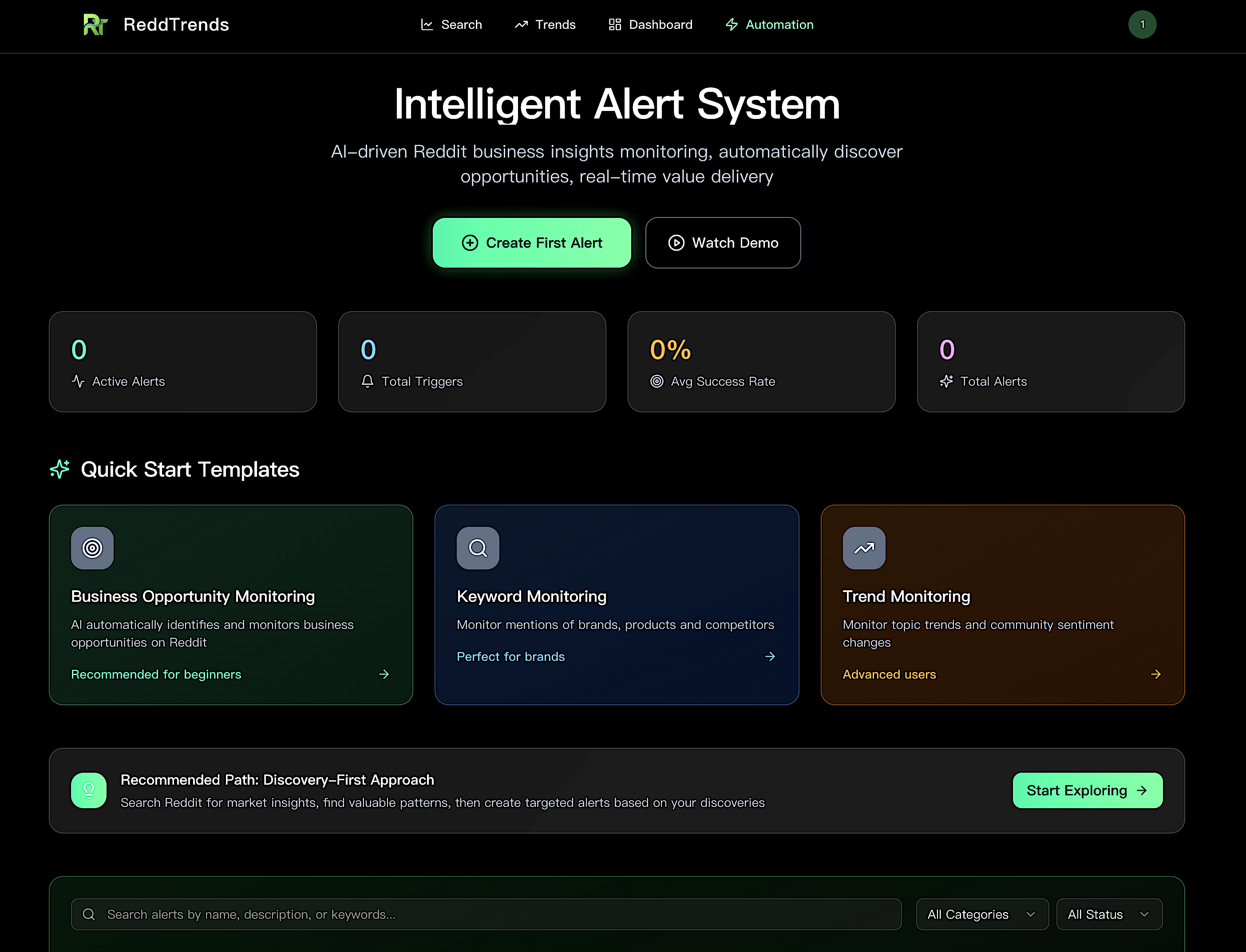Click the Start Exploring button

pos(1087,790)
